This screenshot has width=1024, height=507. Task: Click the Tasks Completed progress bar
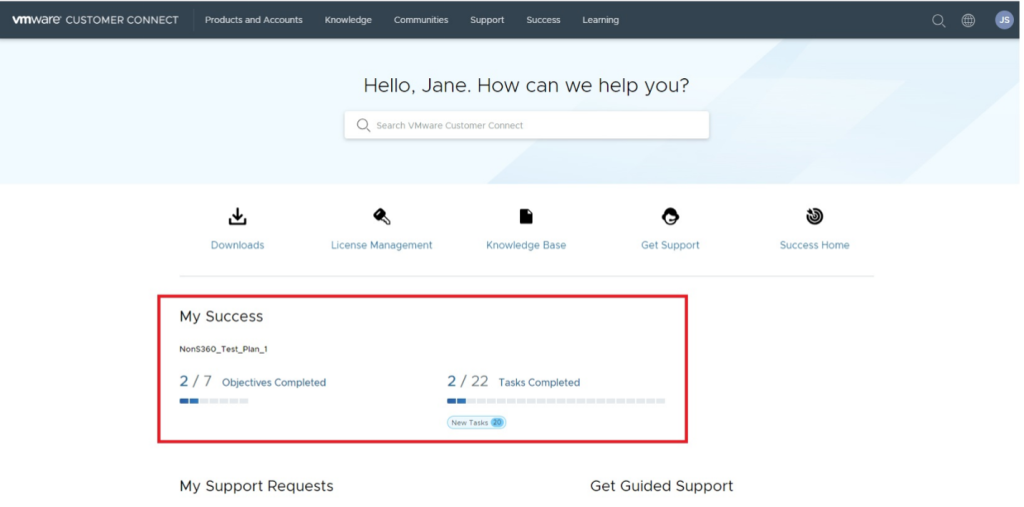coord(556,401)
